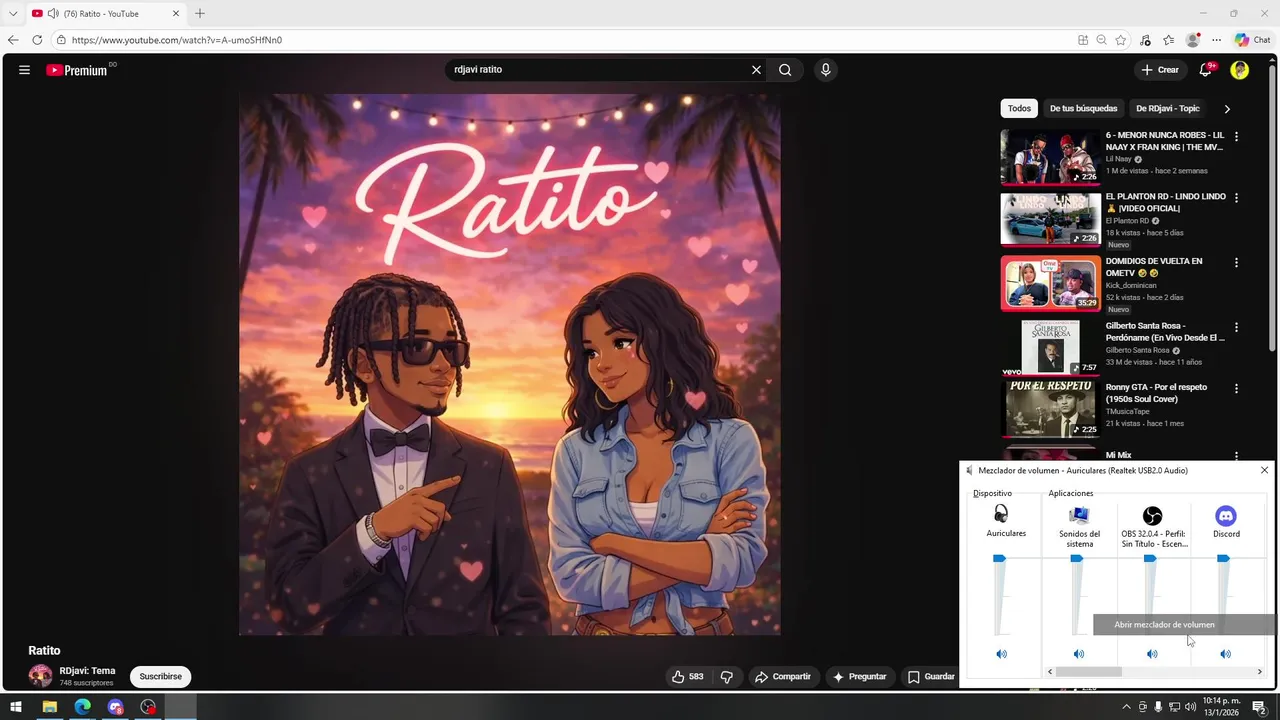Go to YouTube Premium home logo
This screenshot has height=720, width=1280.
coord(77,70)
